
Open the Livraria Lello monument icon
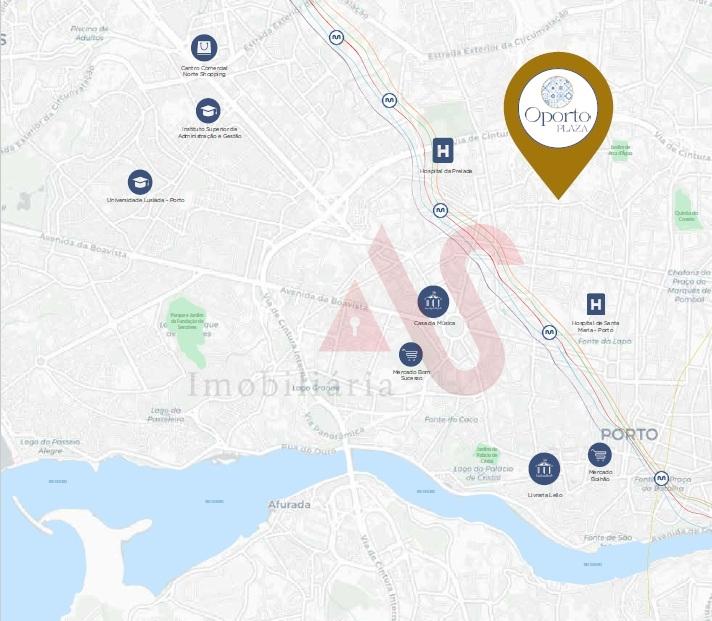click(544, 469)
